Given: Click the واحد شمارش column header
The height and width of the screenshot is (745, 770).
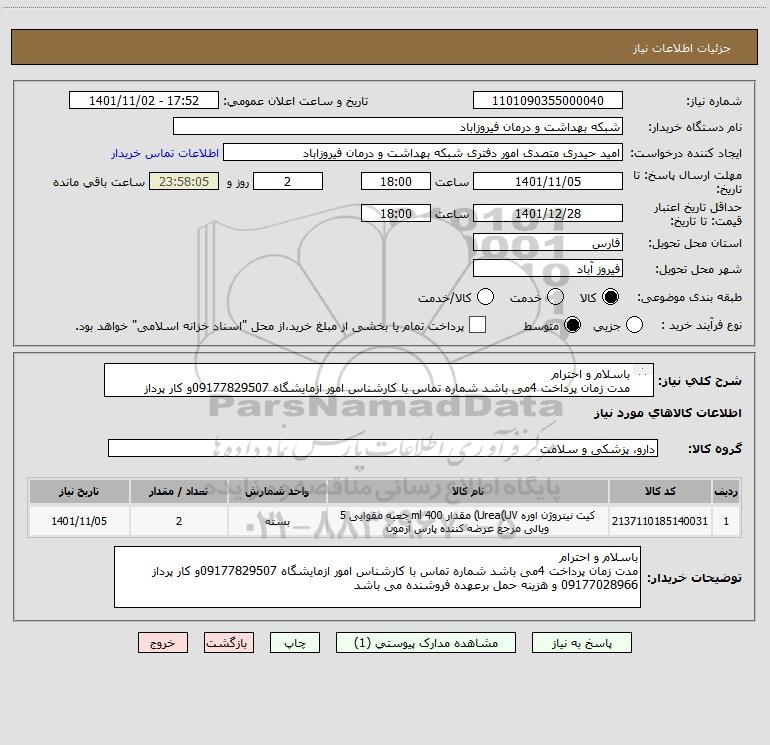Looking at the screenshot, I should tap(277, 491).
